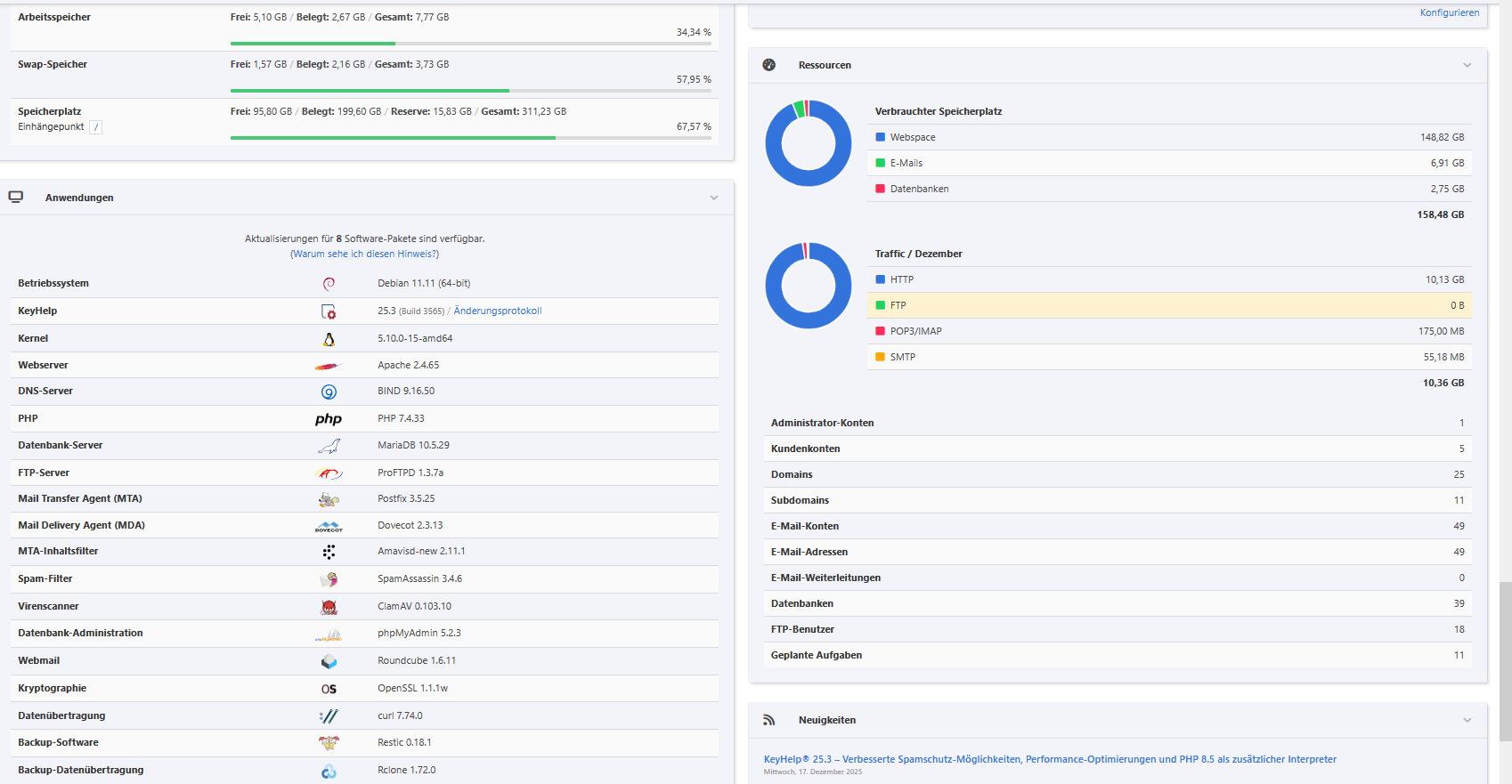The width and height of the screenshot is (1512, 784).
Task: Click the MariaDB seal icon
Action: (329, 446)
